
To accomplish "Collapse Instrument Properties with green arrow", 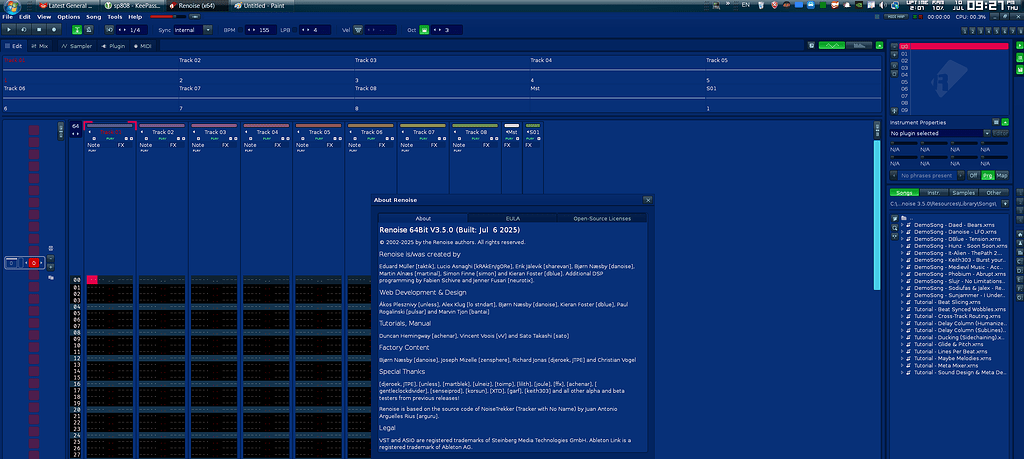I will [1005, 122].
